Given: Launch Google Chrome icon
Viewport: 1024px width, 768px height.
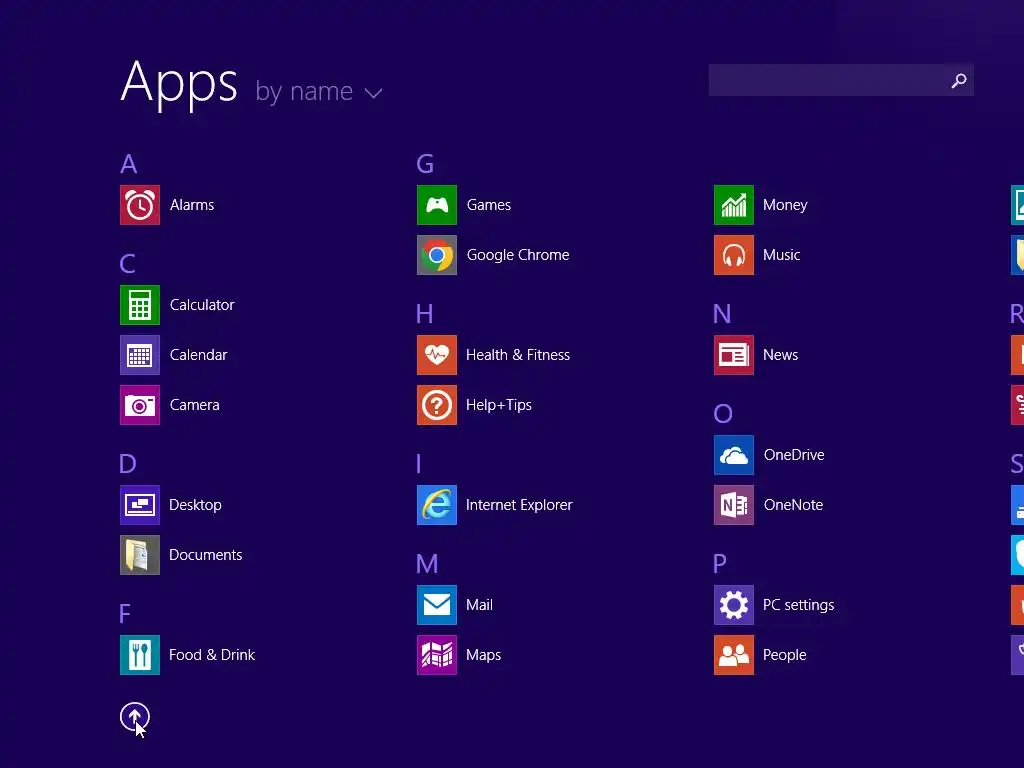Looking at the screenshot, I should (x=437, y=255).
